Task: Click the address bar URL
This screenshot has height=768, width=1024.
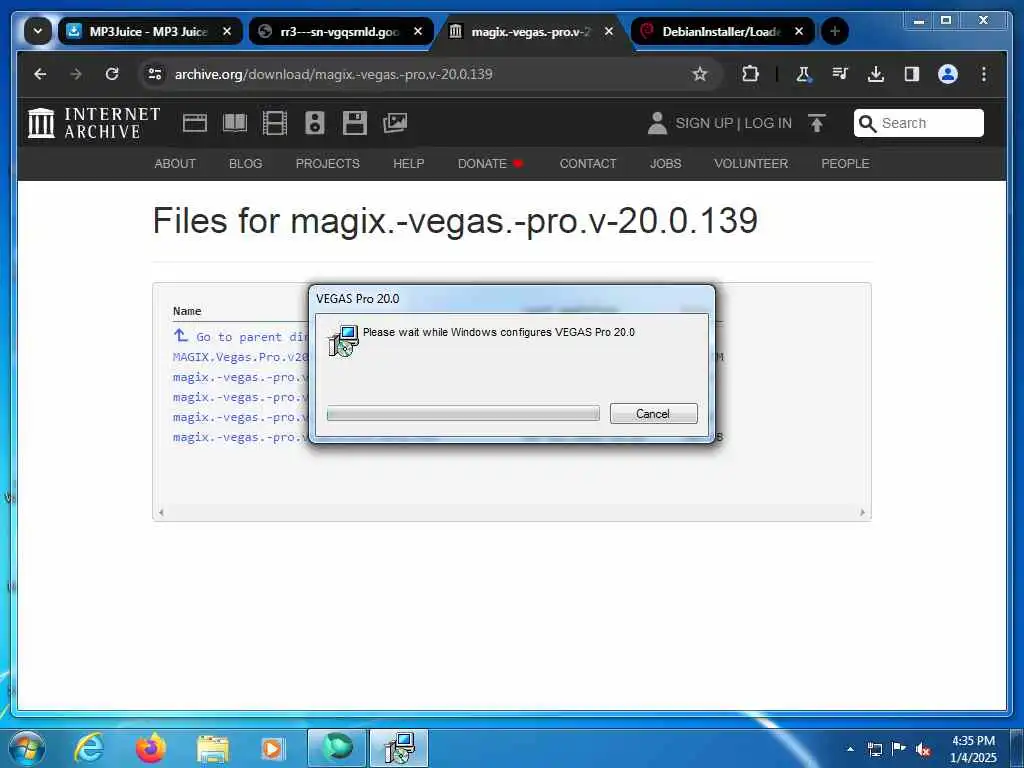Action: click(x=334, y=74)
